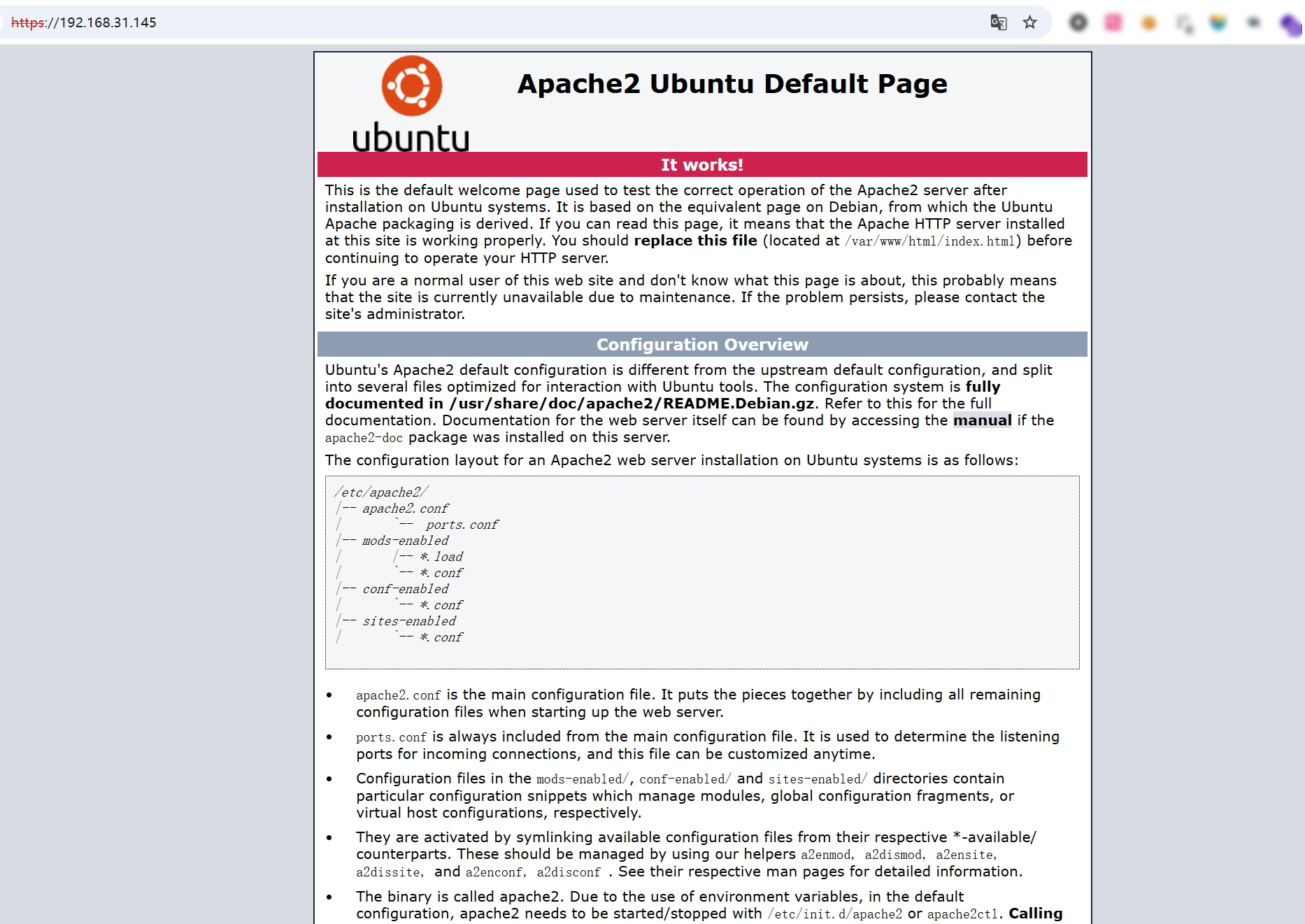
Task: Open the orange round extension icon
Action: point(1148,23)
